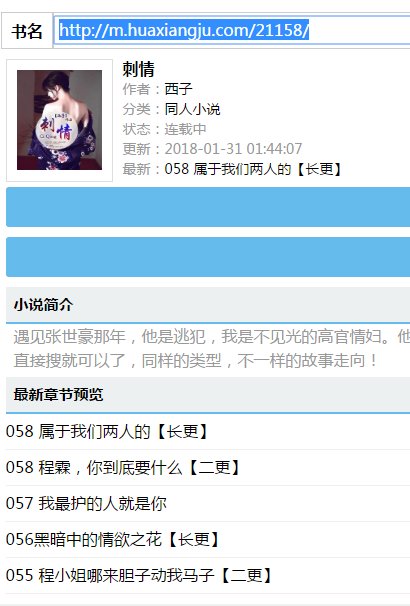Click the second blue button bar

(x=208, y=257)
